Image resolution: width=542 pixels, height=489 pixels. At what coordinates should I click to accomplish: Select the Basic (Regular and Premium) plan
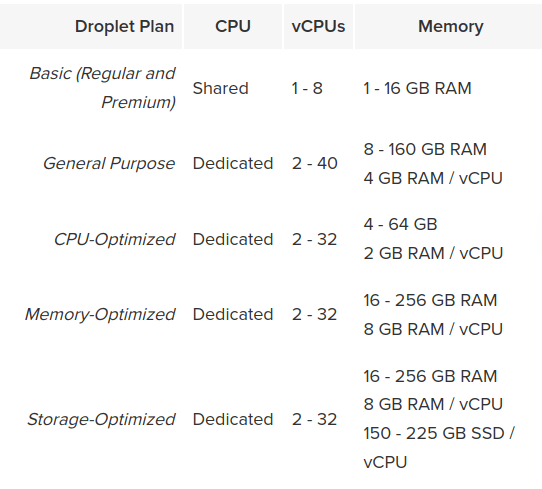point(103,88)
